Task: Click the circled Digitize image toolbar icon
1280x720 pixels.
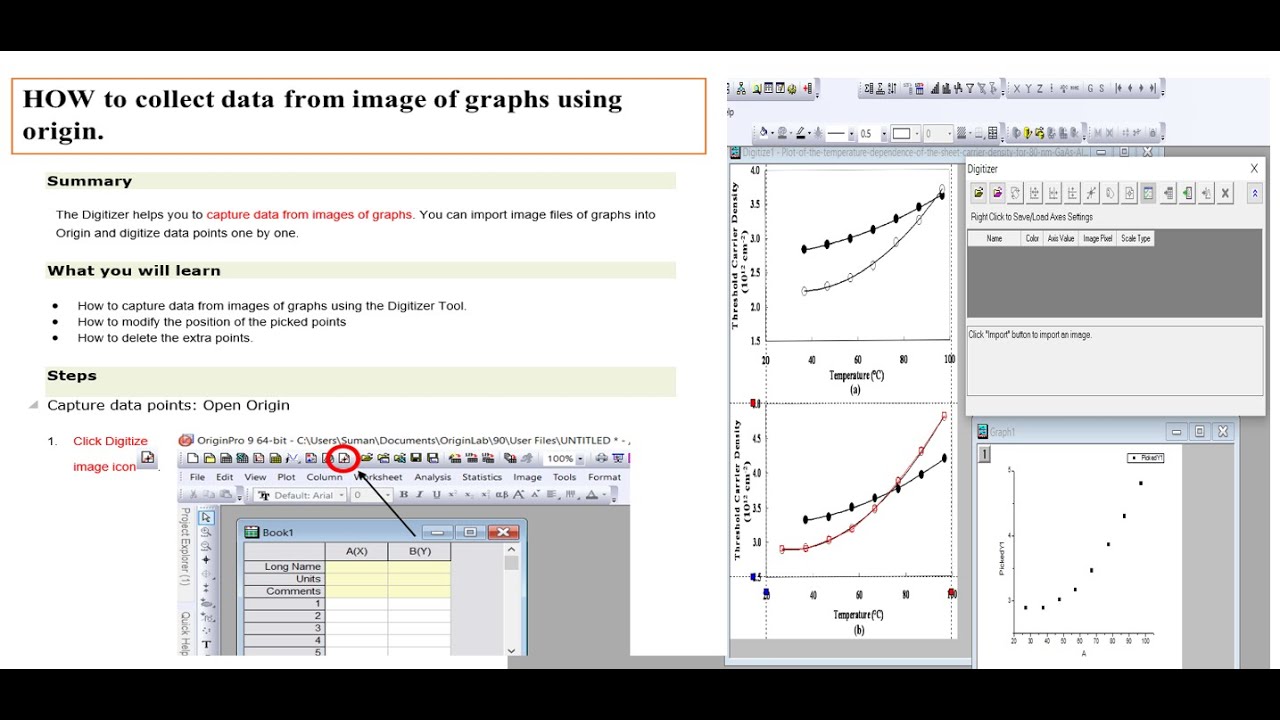Action: click(344, 458)
